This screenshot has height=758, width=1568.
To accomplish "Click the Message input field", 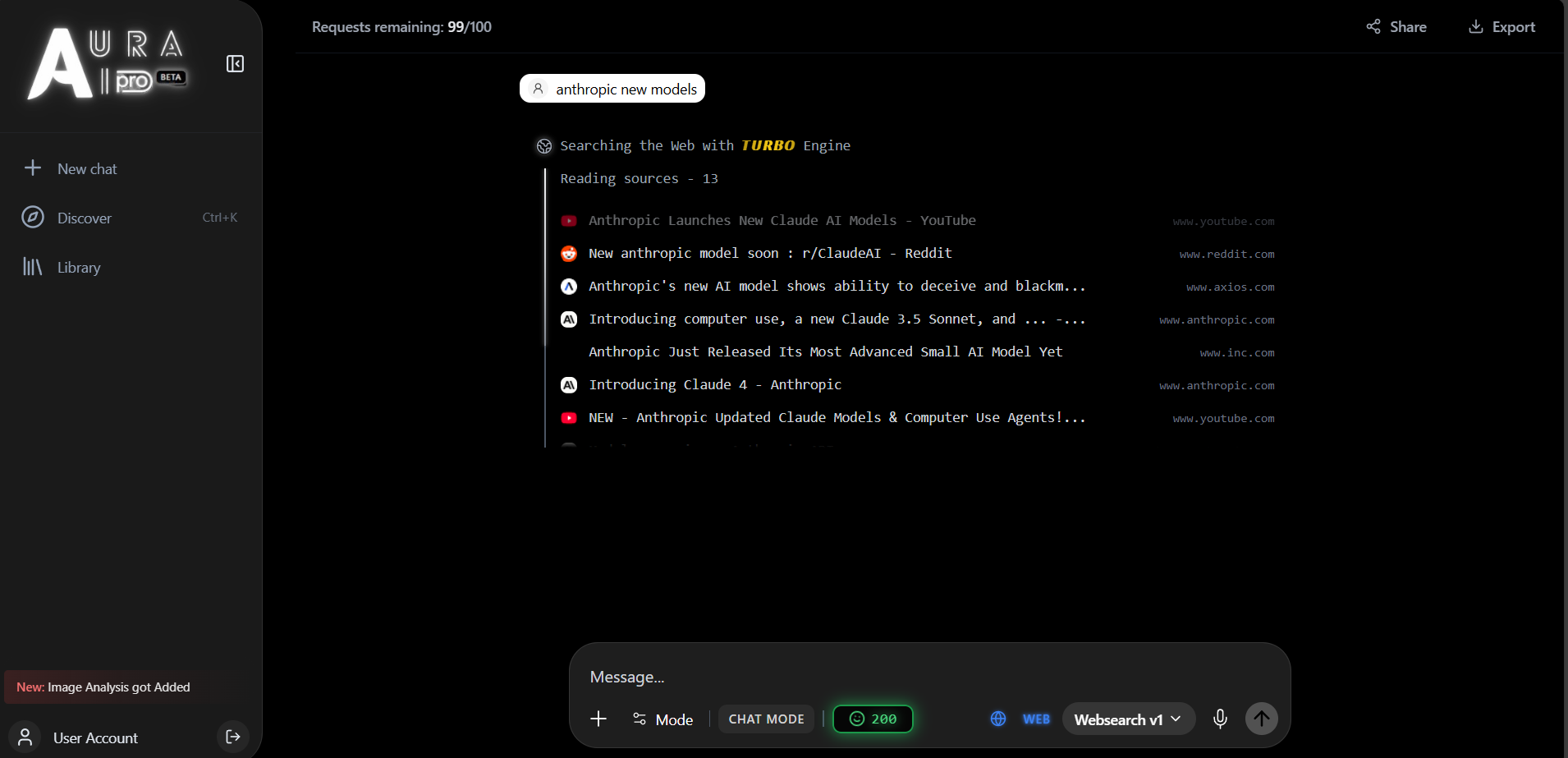I will [x=929, y=677].
